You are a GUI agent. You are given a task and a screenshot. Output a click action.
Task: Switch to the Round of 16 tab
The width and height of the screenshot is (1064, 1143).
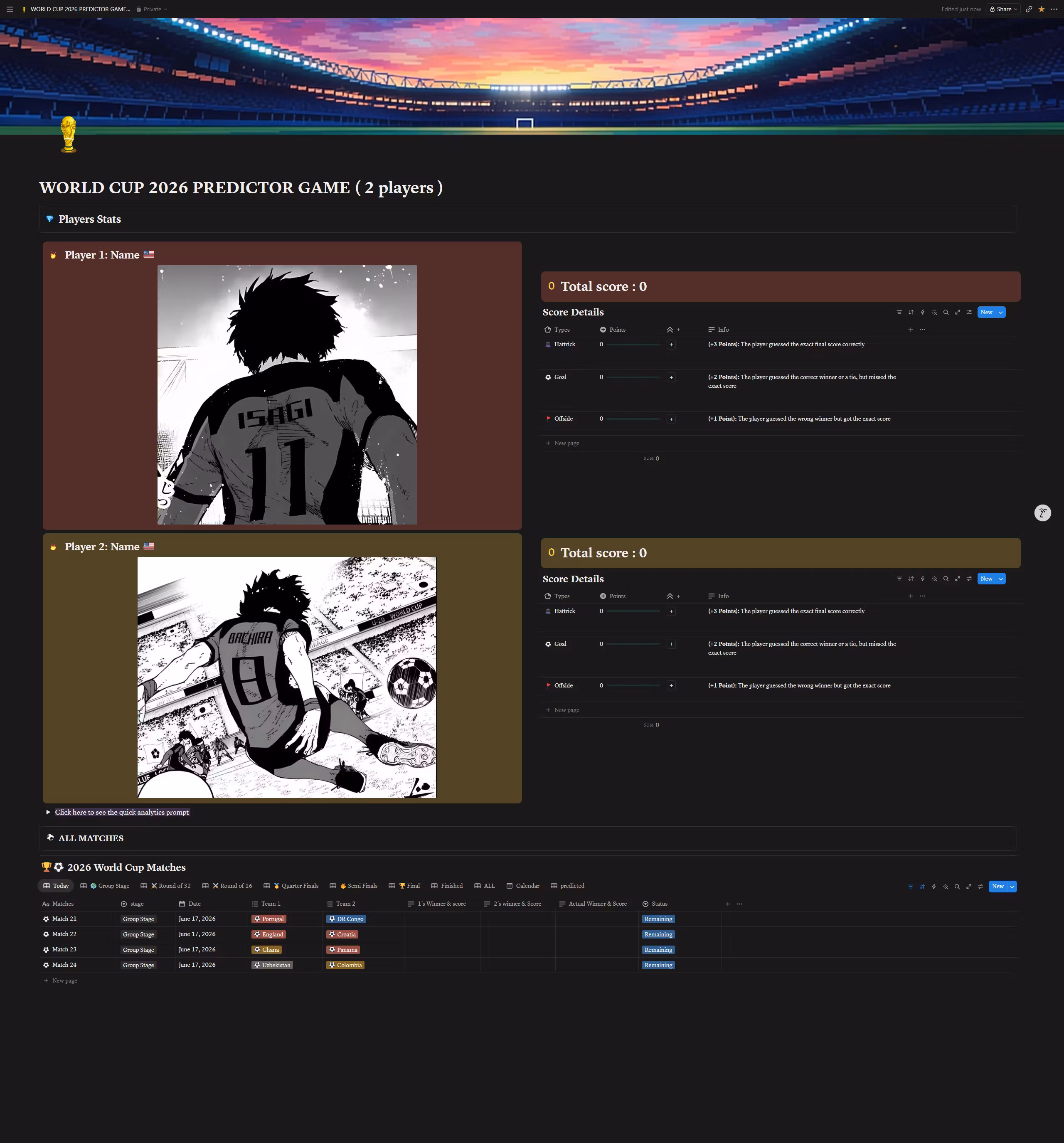(227, 886)
